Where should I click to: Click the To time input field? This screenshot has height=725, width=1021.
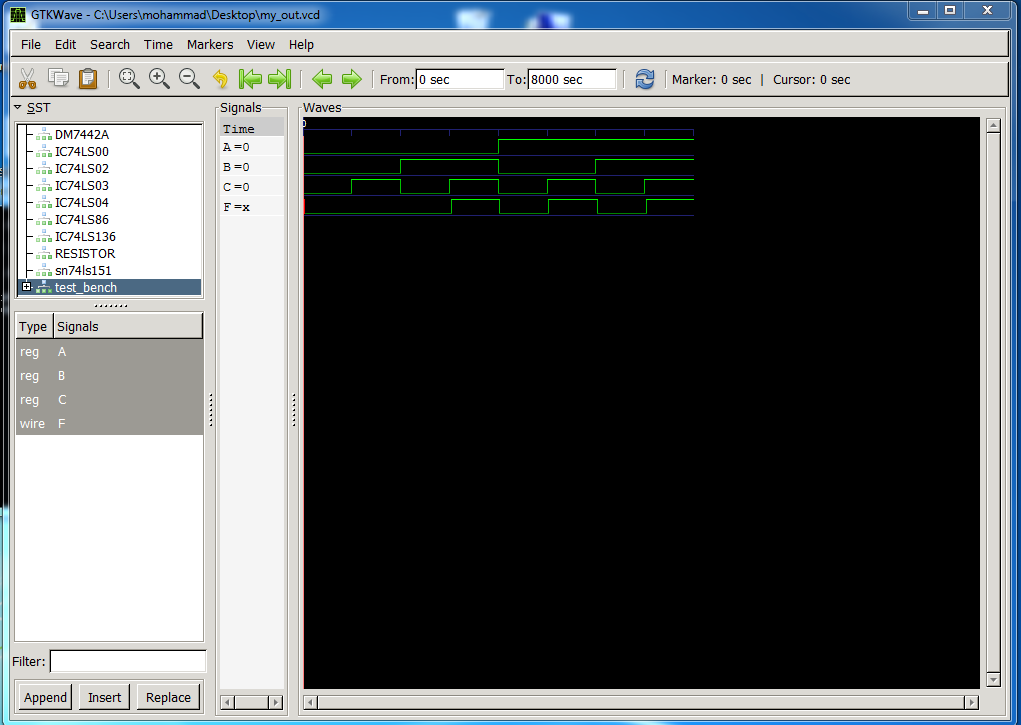click(x=572, y=80)
